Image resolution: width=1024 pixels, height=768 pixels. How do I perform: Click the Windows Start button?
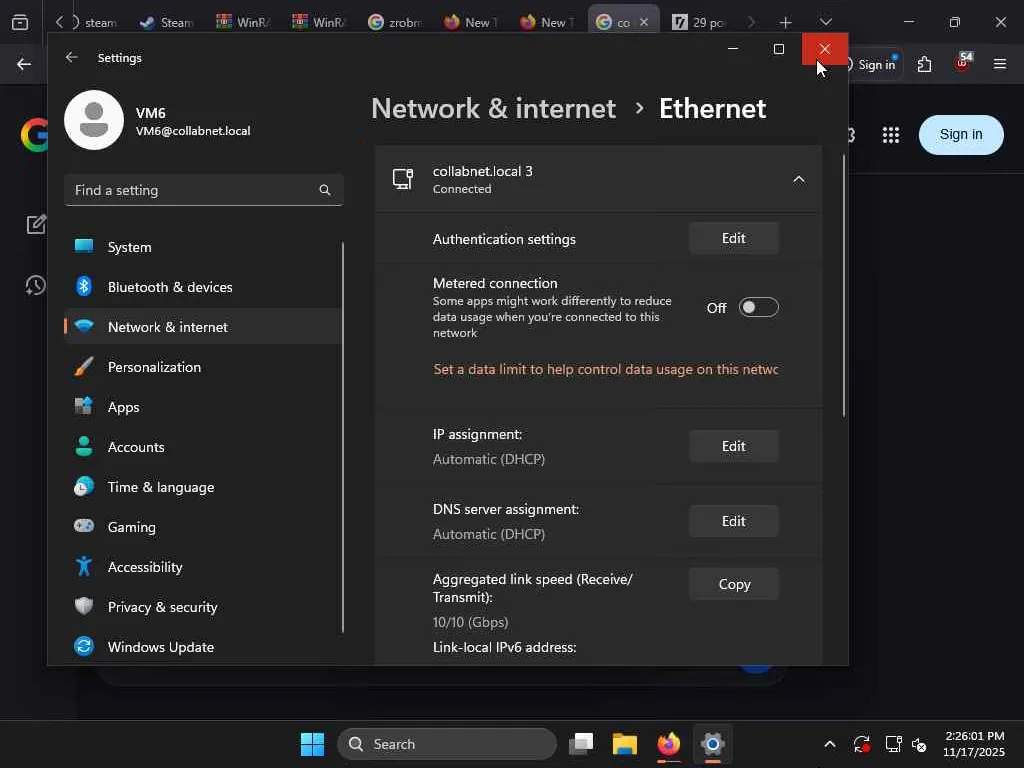312,744
